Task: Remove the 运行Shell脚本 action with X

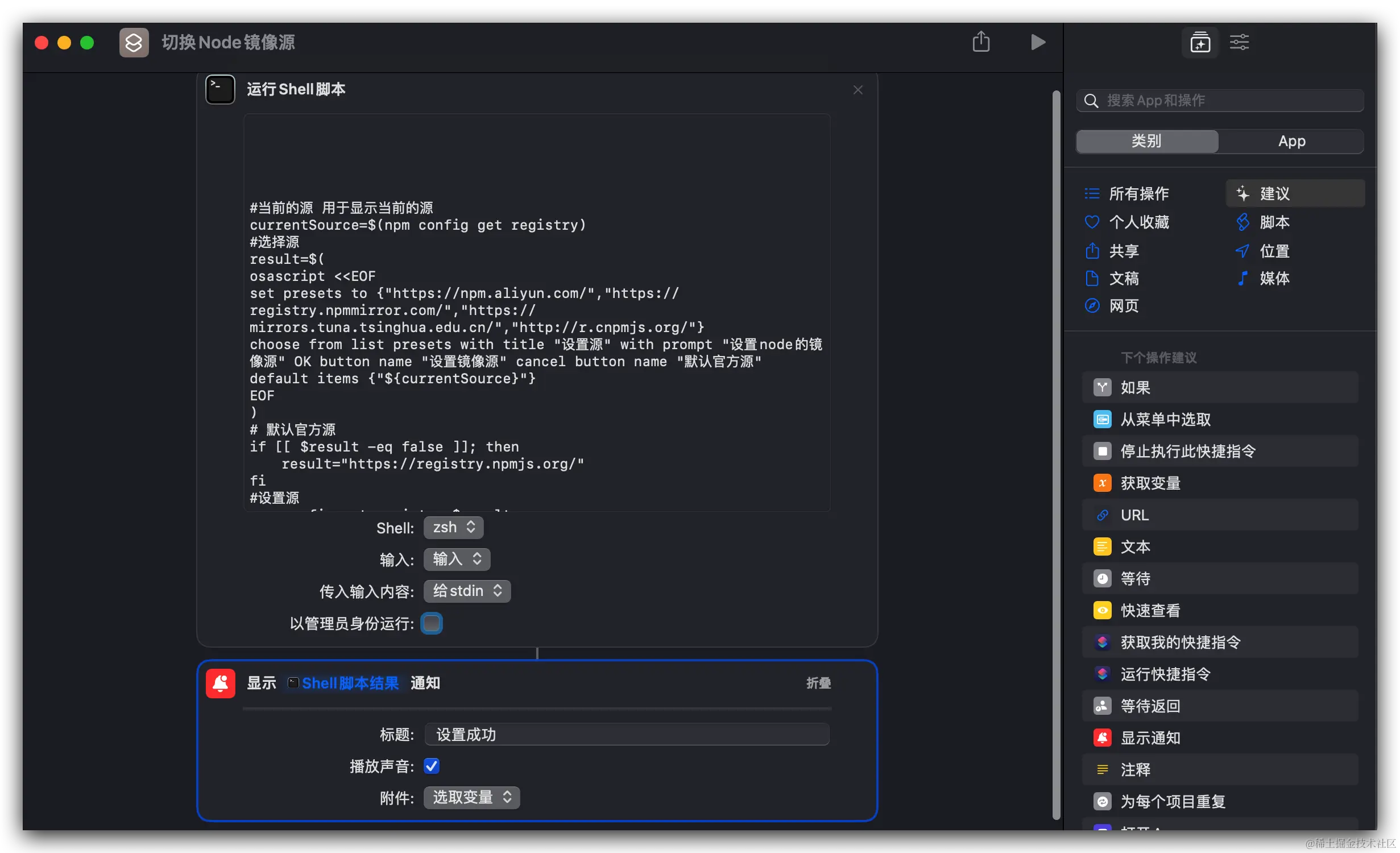Action: point(858,90)
